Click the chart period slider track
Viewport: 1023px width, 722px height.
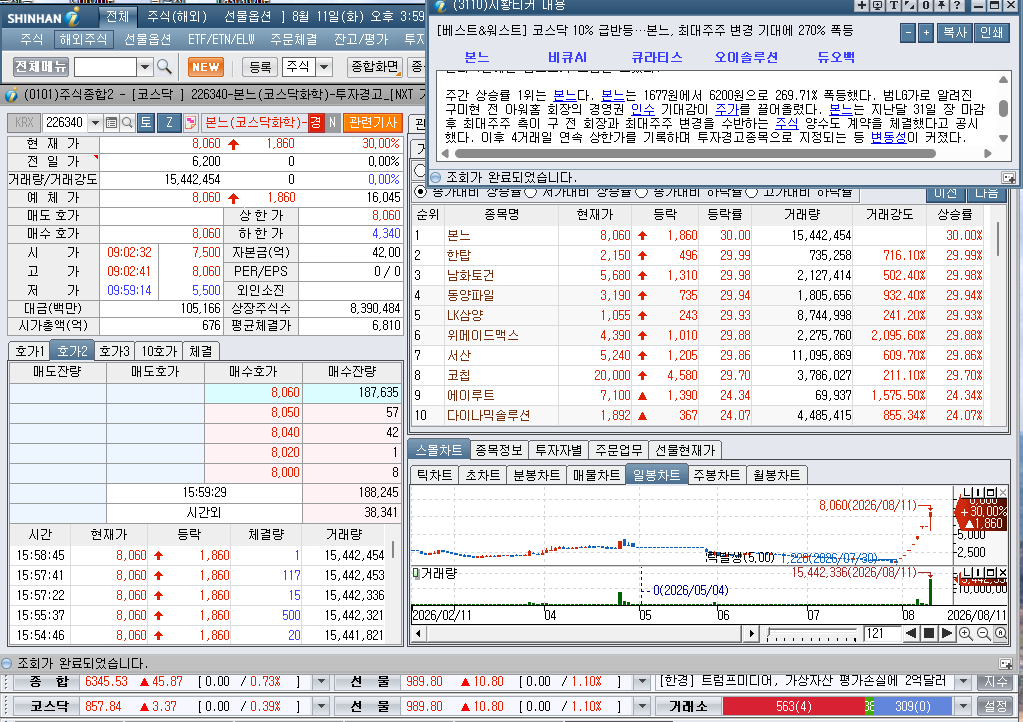tap(812, 633)
